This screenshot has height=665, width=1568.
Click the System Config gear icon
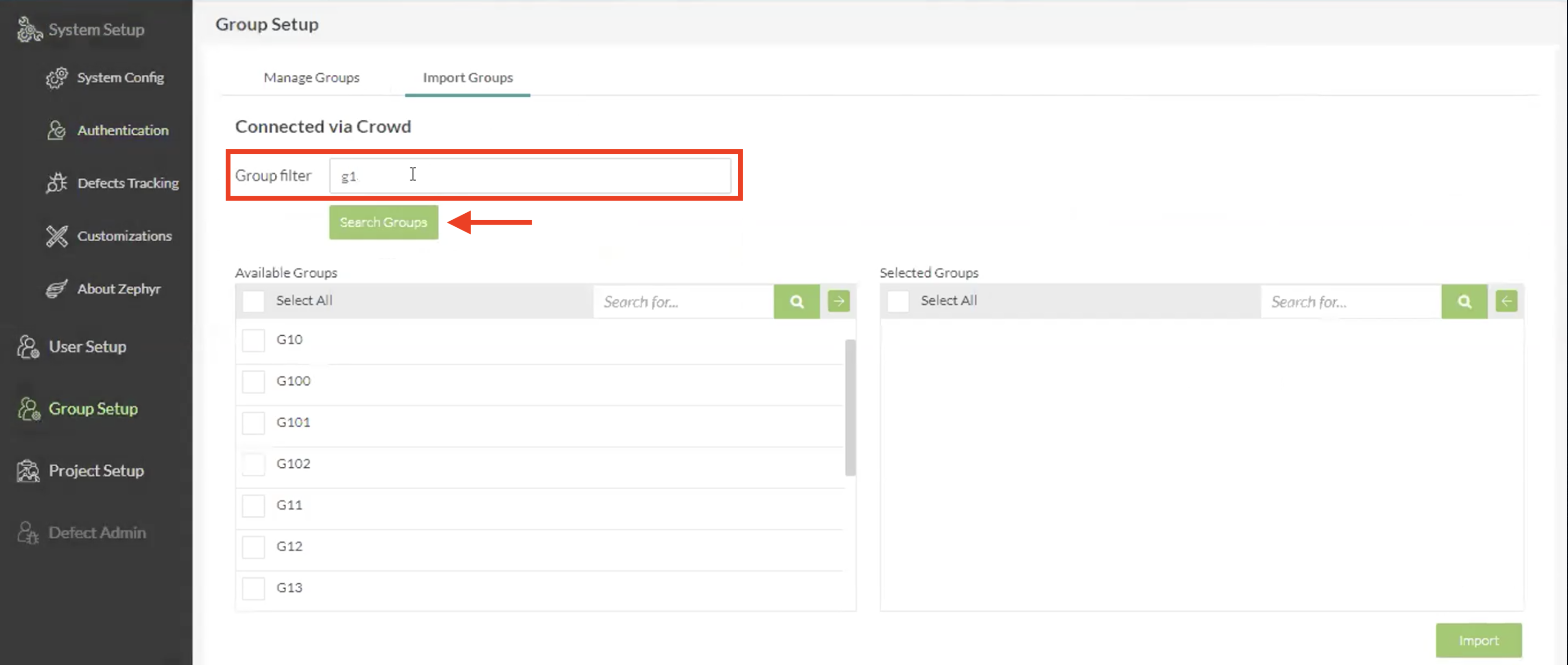[57, 78]
